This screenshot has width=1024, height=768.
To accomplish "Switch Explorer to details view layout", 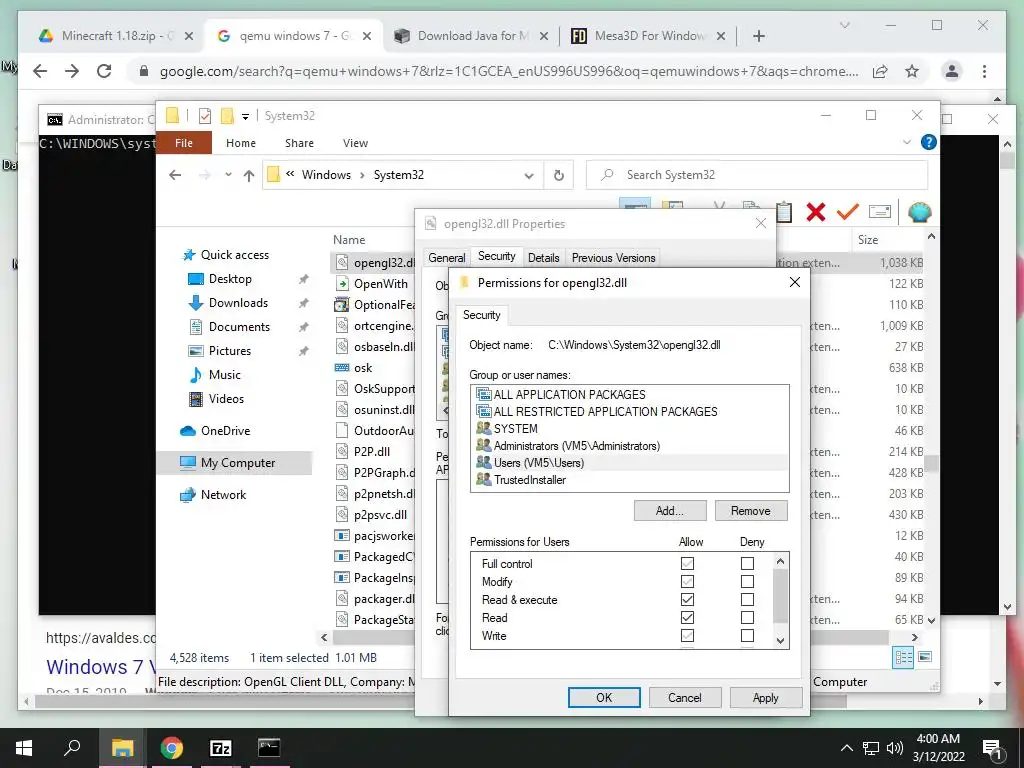I will pos(903,657).
